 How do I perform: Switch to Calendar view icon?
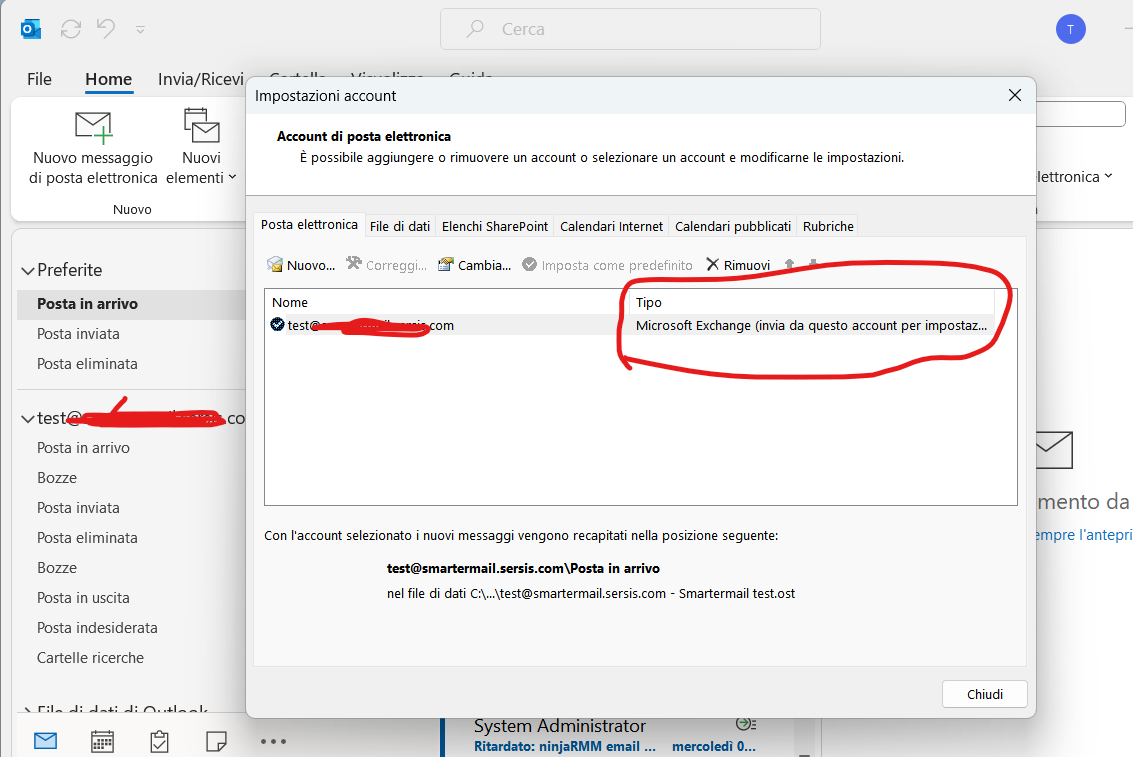102,741
